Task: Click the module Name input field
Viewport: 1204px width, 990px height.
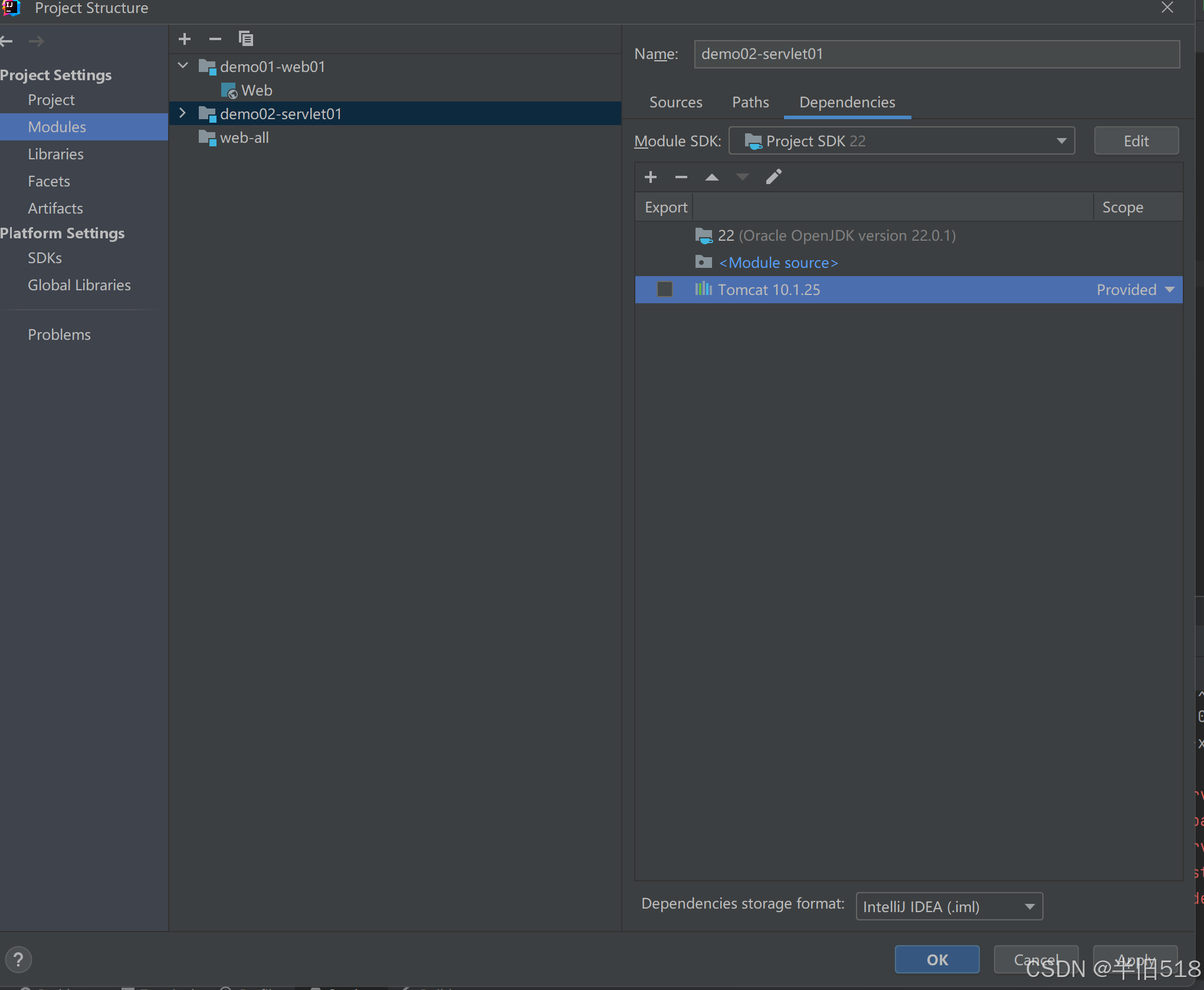Action: click(x=937, y=54)
